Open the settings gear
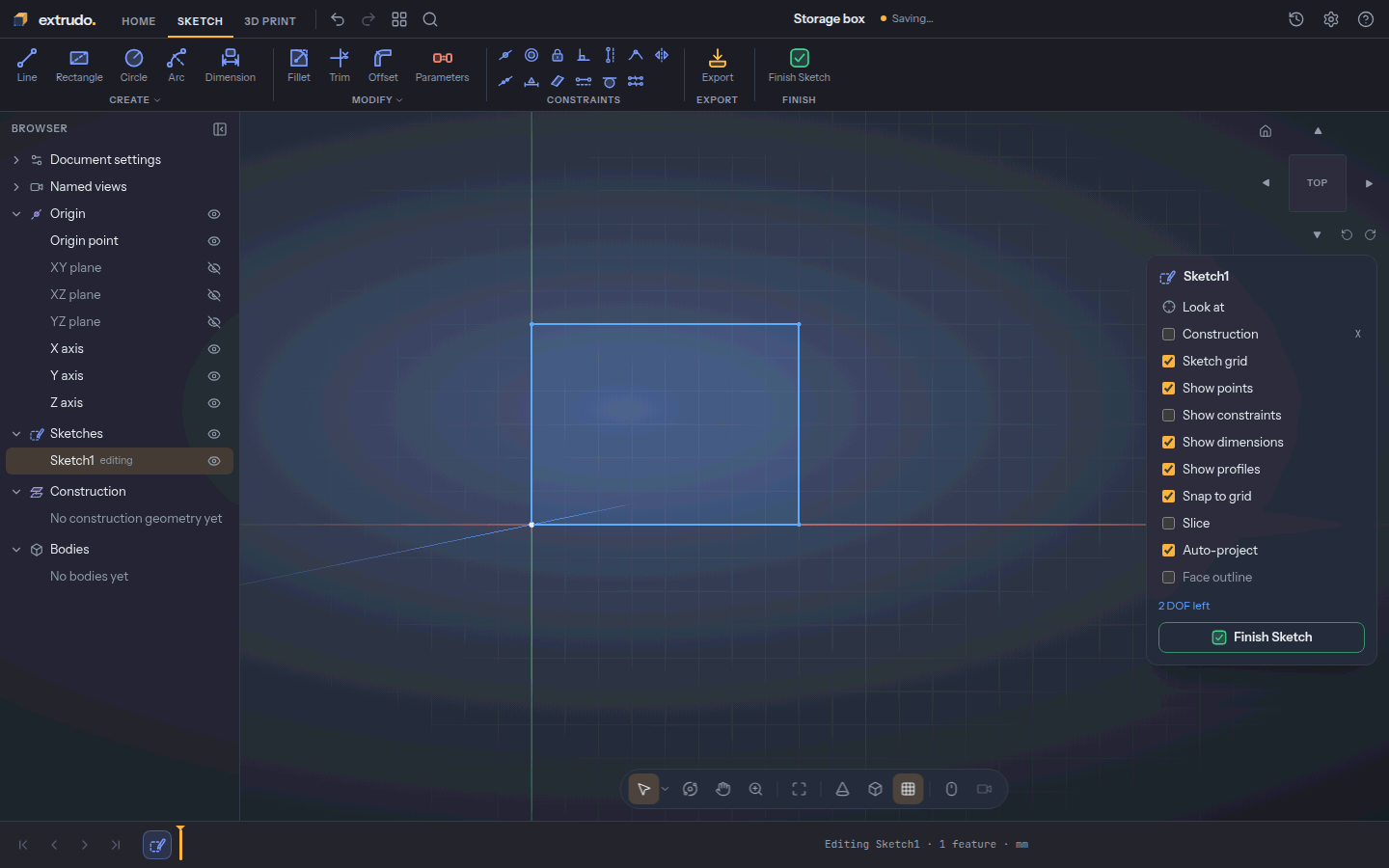Screen dimensions: 1389x868 (x=1331, y=19)
